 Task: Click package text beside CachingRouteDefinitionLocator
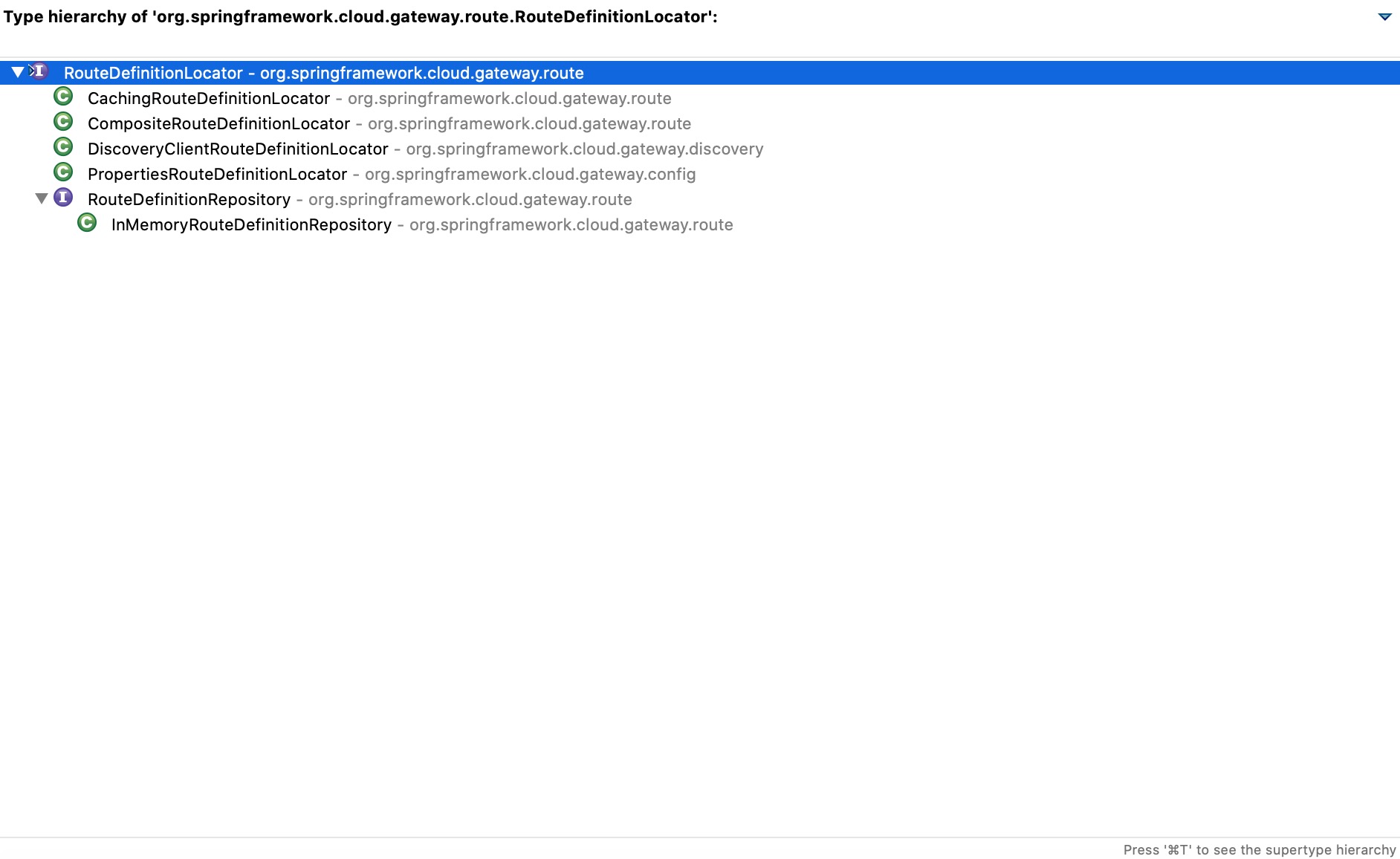point(510,98)
